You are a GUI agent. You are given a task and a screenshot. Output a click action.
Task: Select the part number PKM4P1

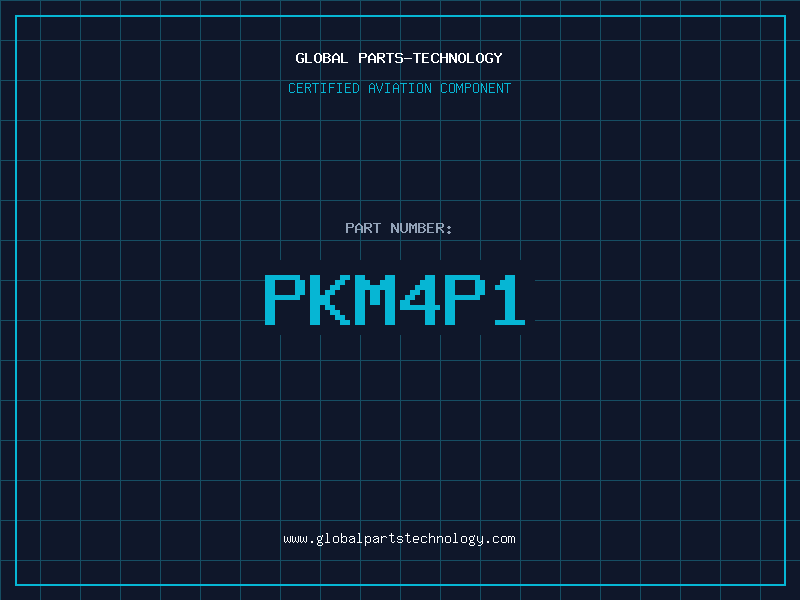[x=395, y=299]
